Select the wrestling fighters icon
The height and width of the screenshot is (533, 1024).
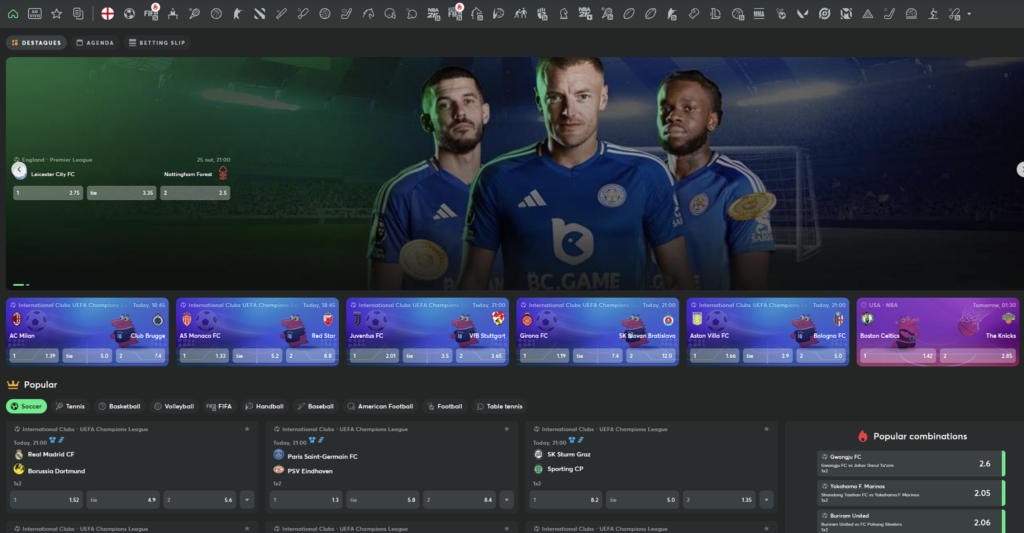(520, 14)
